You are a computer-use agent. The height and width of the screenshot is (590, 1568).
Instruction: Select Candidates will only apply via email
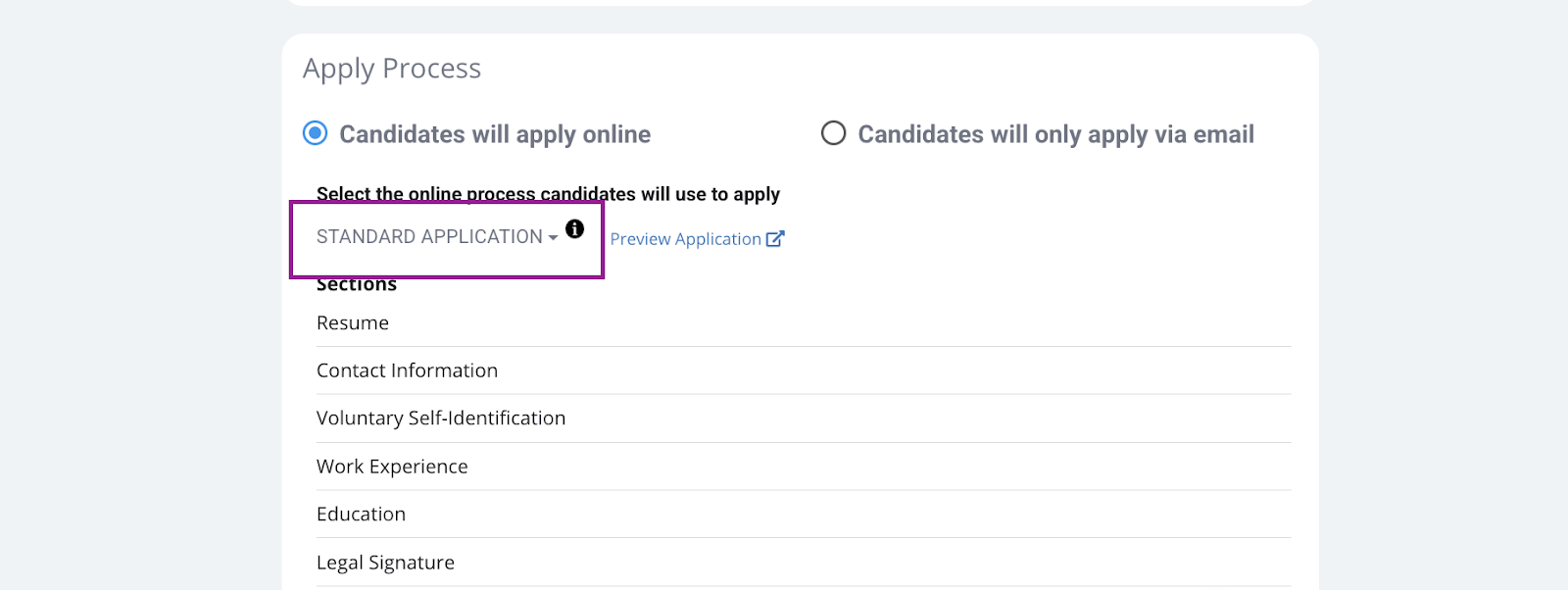[x=833, y=133]
